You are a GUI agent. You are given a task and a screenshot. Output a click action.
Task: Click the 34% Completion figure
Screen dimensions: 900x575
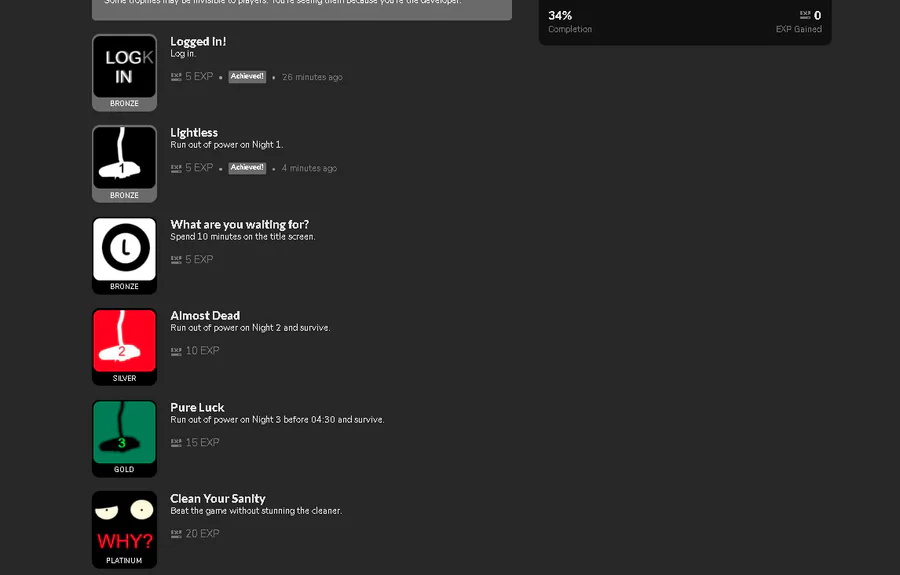coord(560,16)
